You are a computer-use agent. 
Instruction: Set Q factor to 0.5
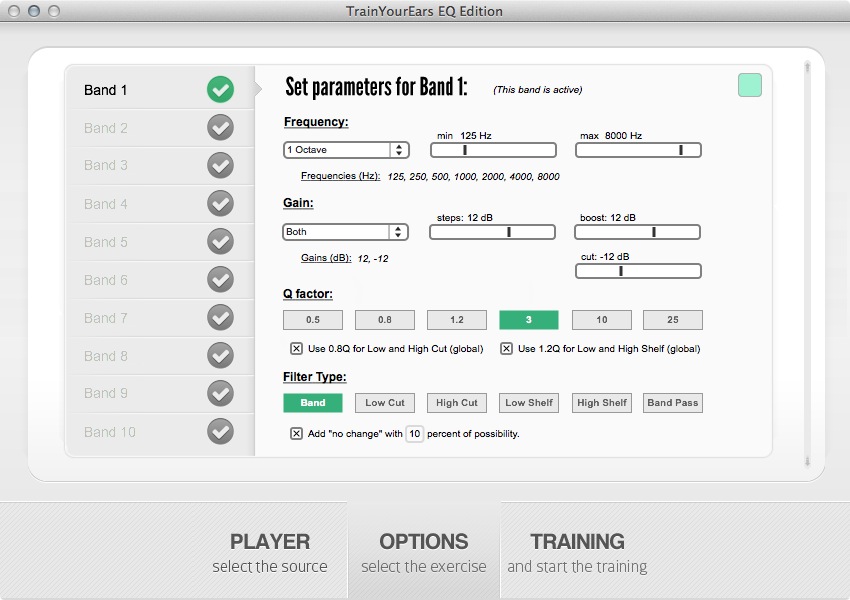(x=313, y=320)
